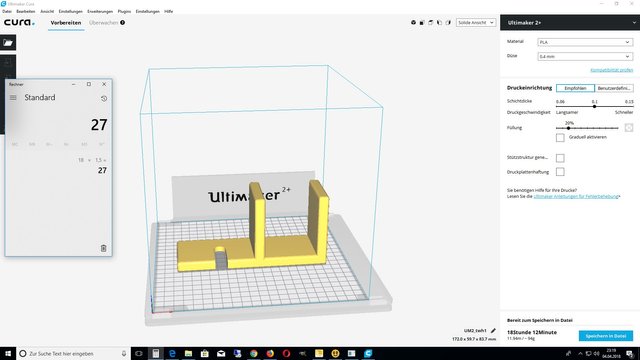Launch Firefox from the taskbar

(x=270, y=353)
